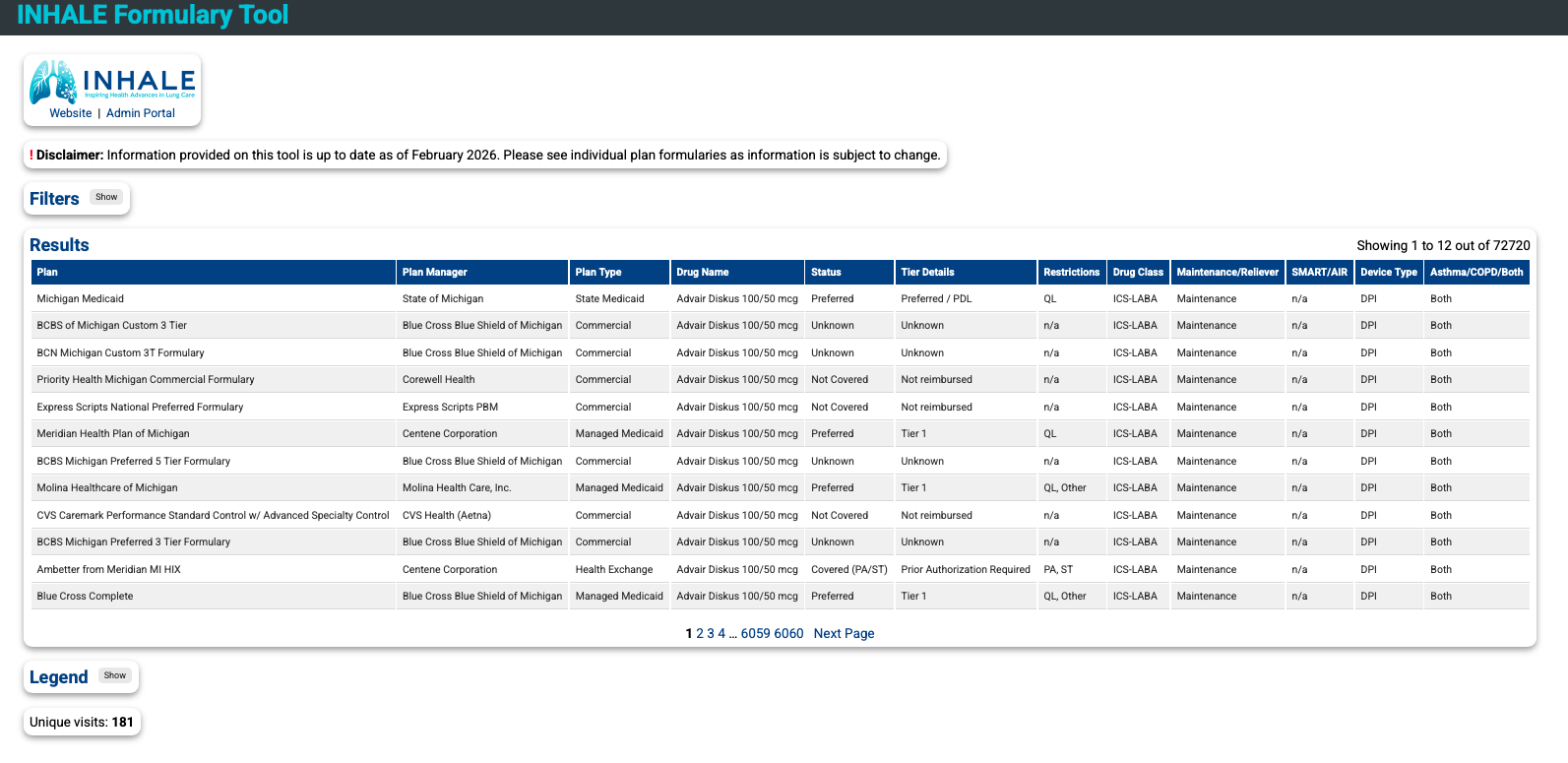Click the Next Page link
This screenshot has height=763, width=1568.
tap(844, 633)
